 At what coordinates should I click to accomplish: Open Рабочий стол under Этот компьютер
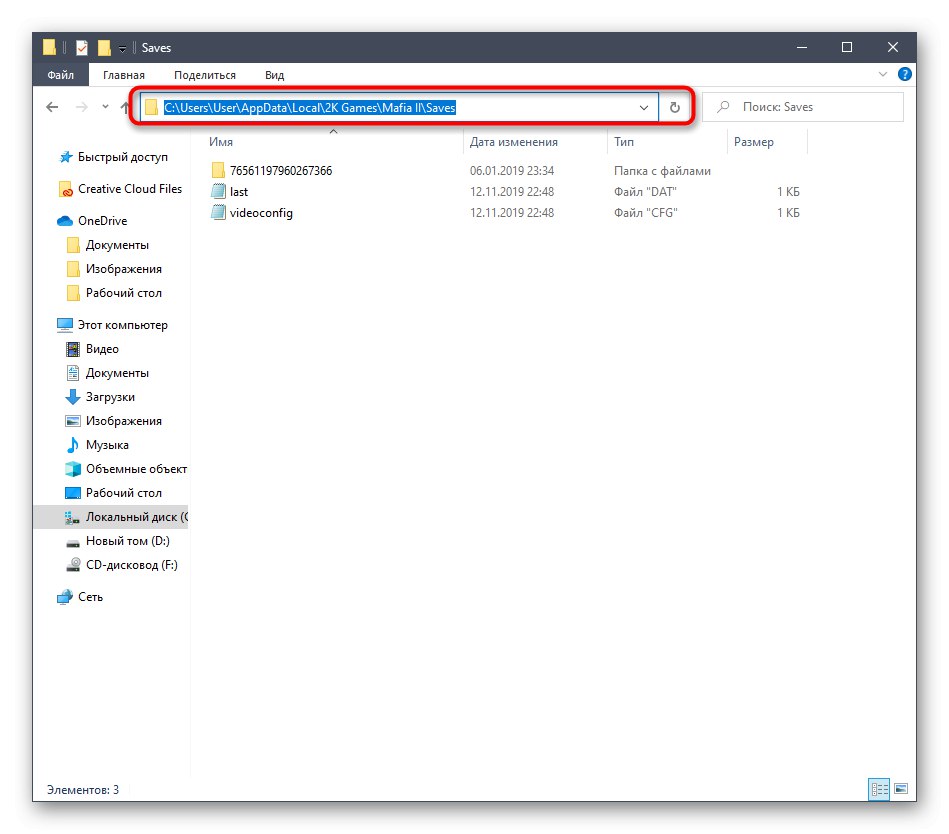coord(123,493)
